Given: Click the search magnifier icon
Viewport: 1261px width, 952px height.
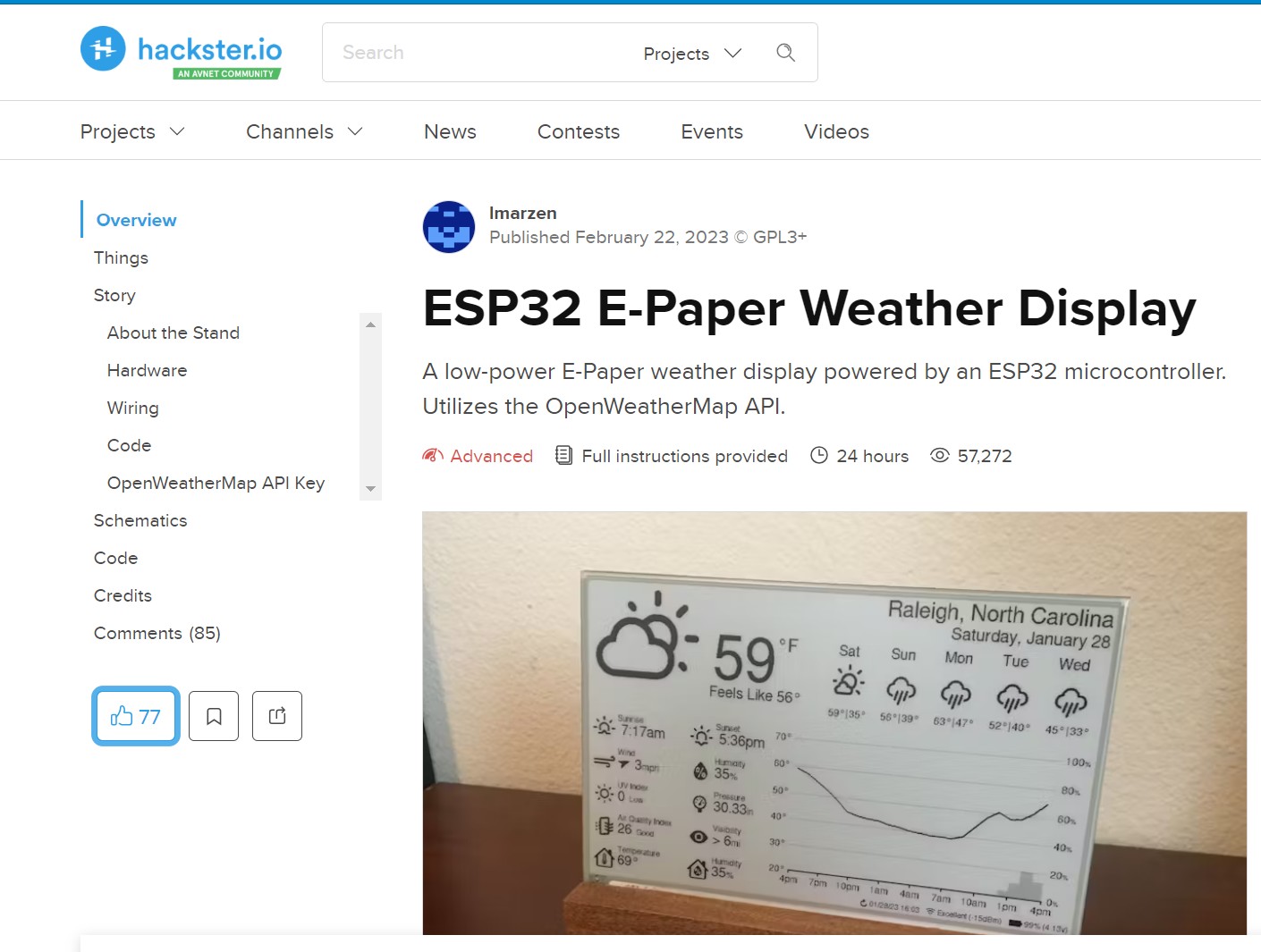Looking at the screenshot, I should click(x=785, y=53).
